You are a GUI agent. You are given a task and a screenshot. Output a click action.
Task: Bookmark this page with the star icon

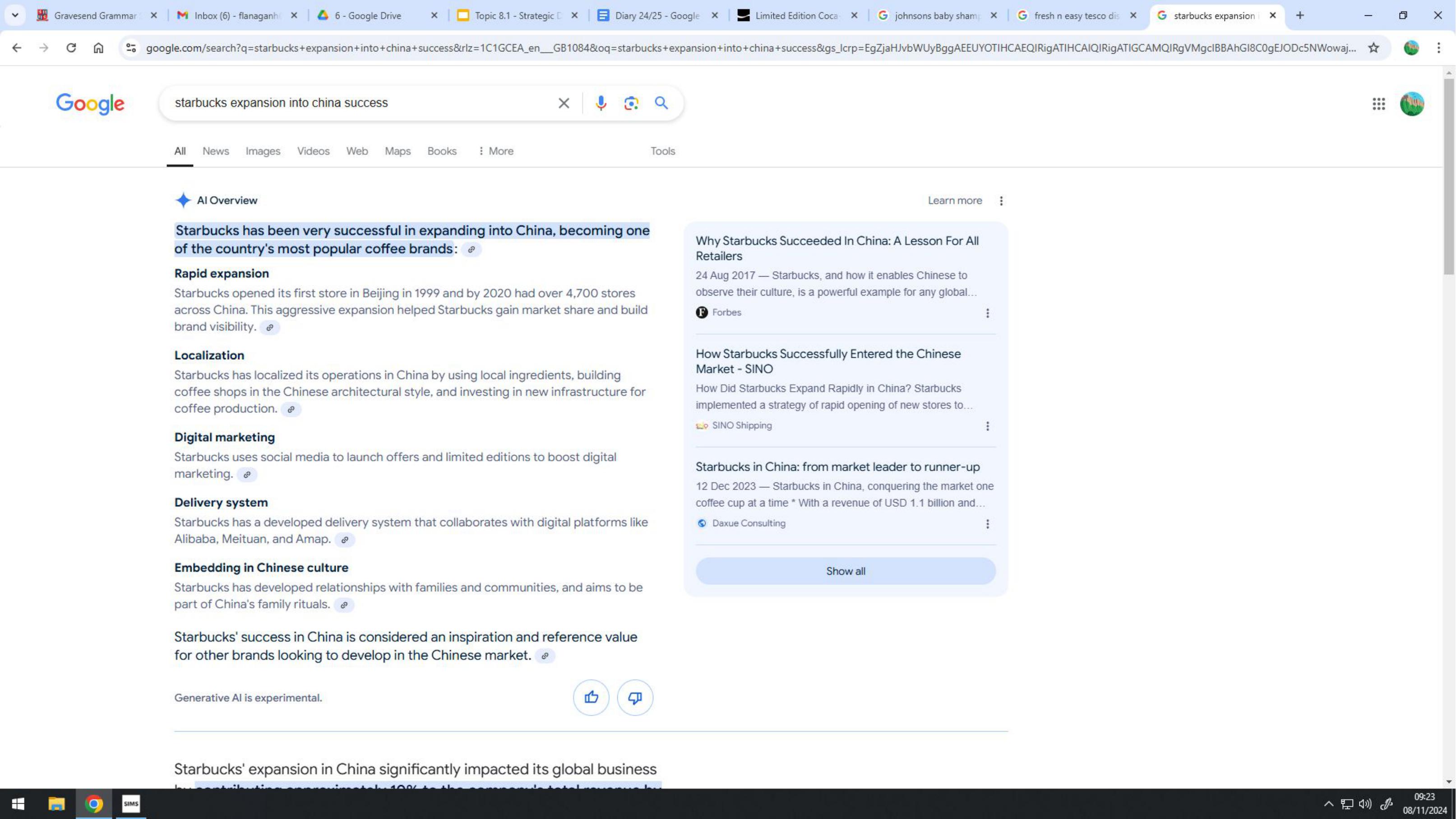[1373, 48]
